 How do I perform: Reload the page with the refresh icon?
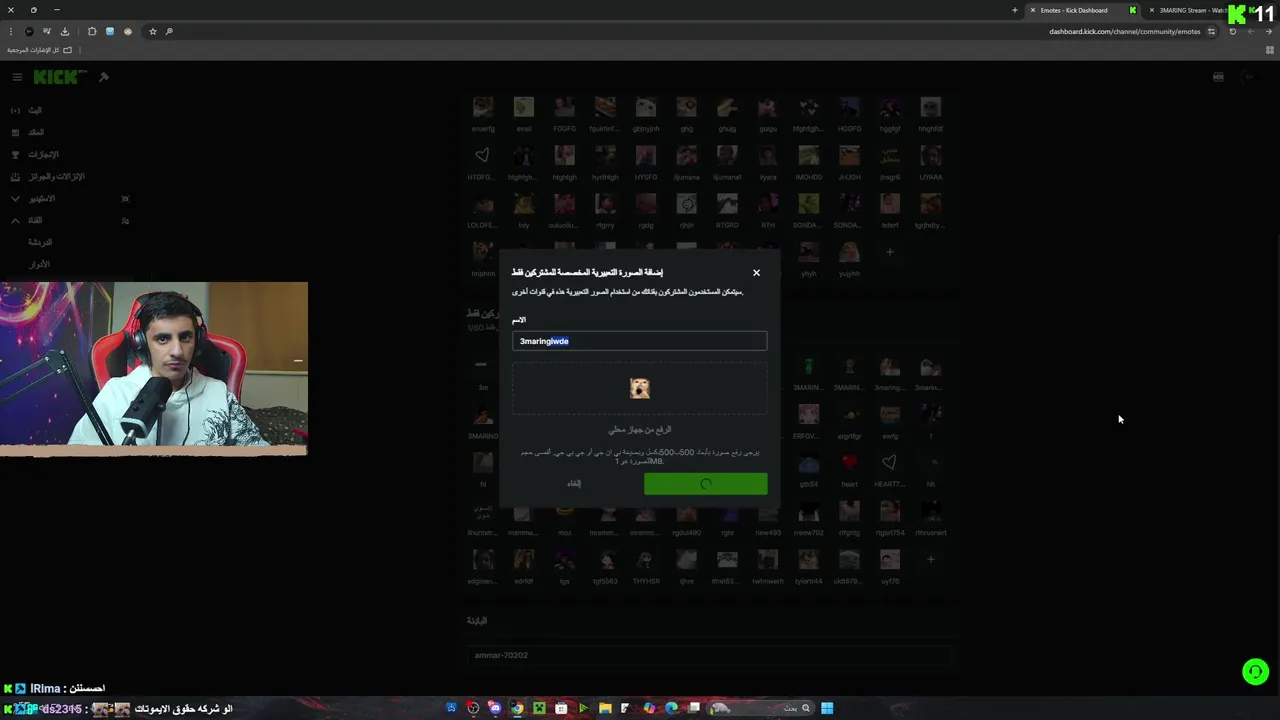click(x=1233, y=31)
